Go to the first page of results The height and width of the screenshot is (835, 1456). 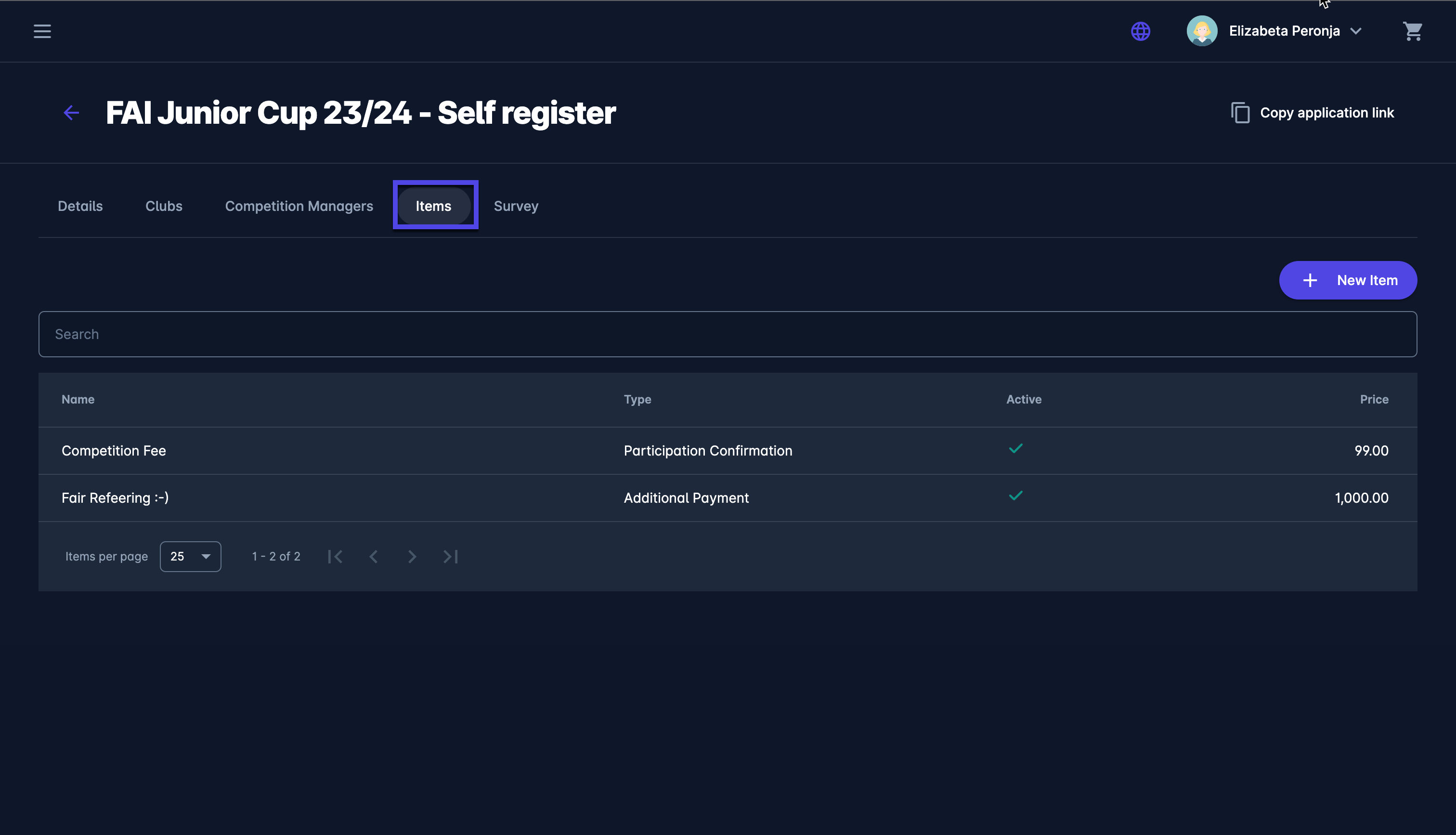(335, 556)
